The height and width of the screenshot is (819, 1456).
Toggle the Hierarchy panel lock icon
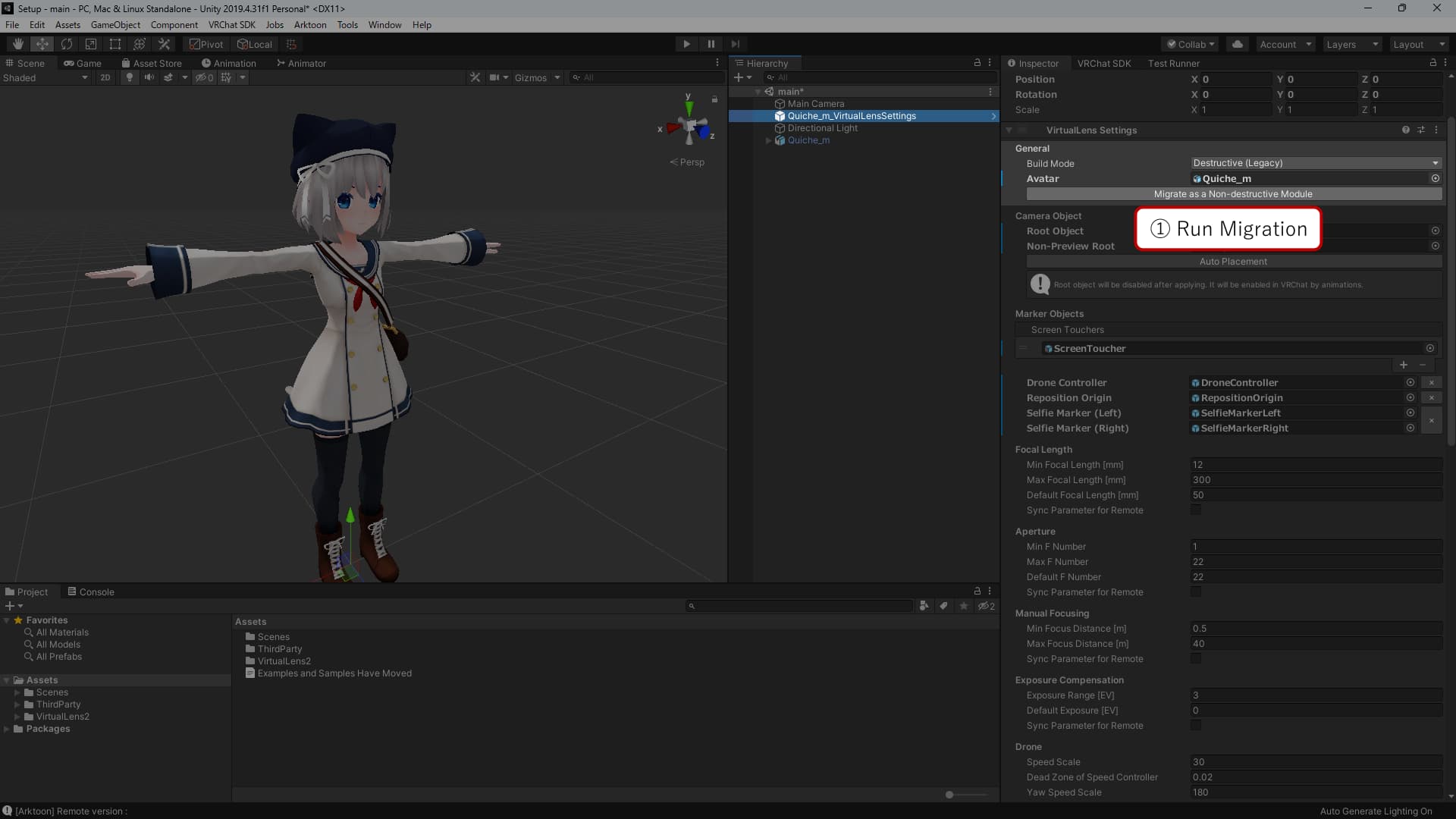pos(977,63)
